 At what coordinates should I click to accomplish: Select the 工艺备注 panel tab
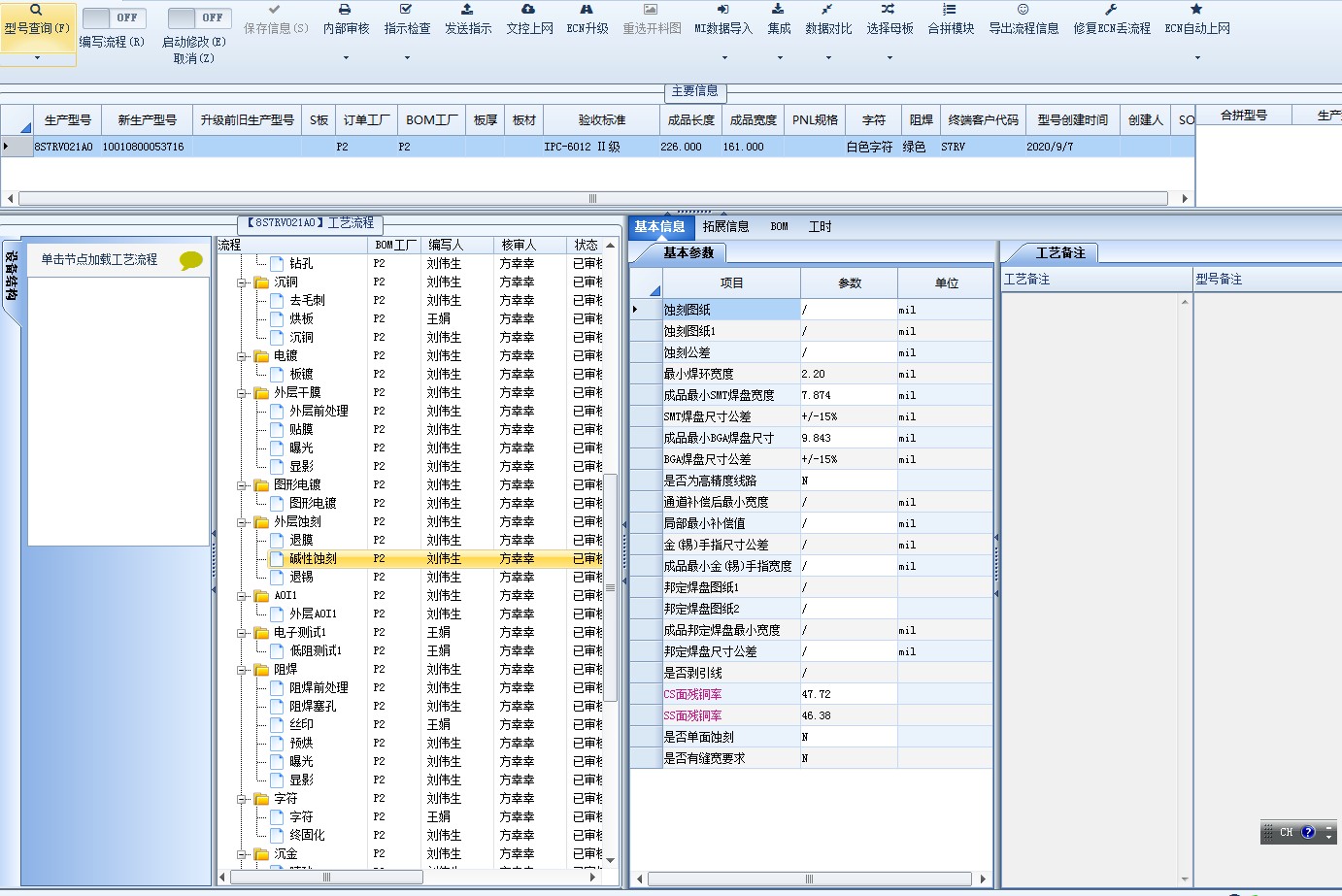click(1060, 252)
